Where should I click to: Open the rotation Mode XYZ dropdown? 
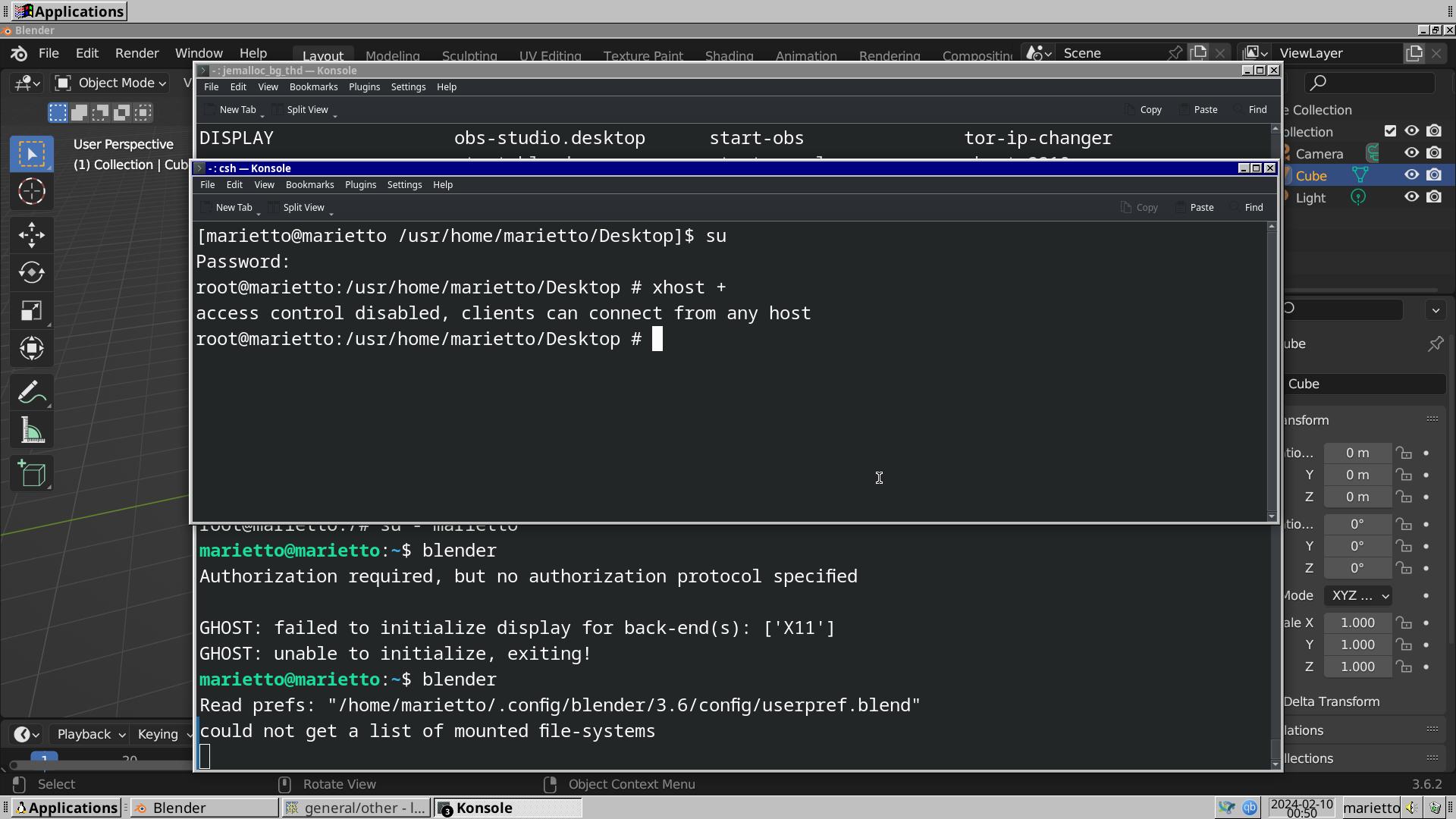[1359, 595]
